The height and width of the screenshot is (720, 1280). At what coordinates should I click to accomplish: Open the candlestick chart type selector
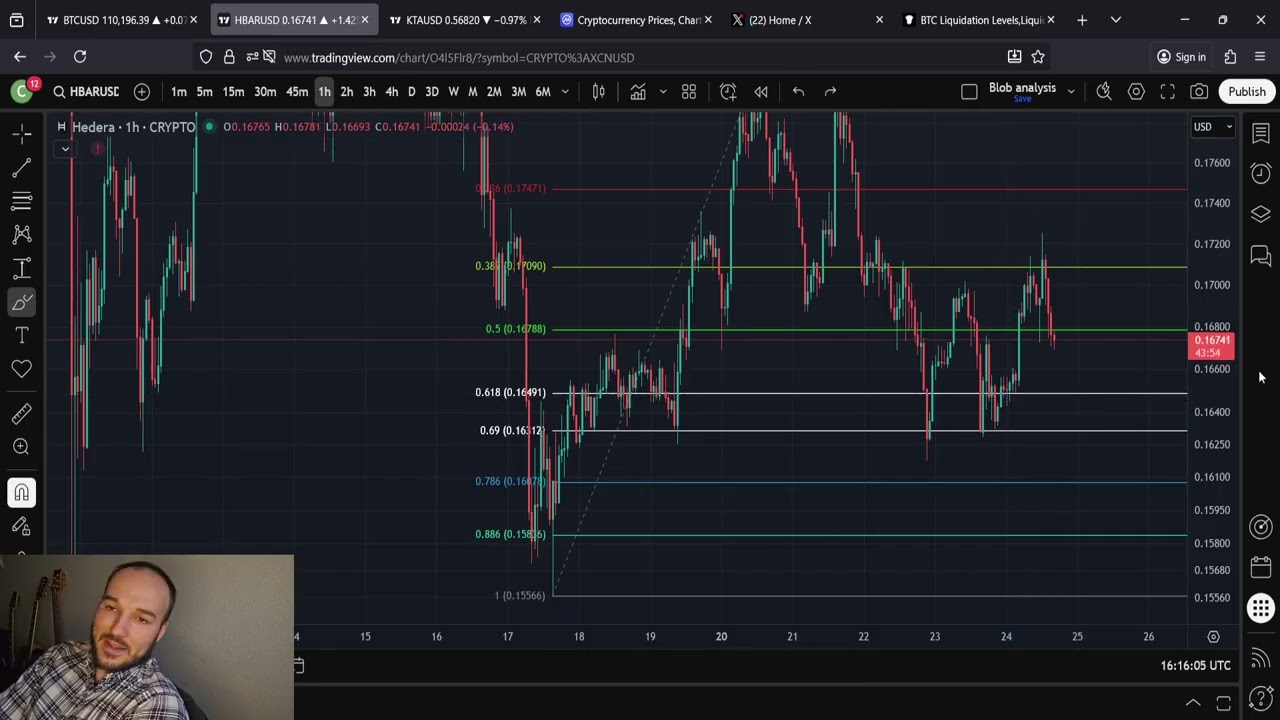click(x=599, y=91)
